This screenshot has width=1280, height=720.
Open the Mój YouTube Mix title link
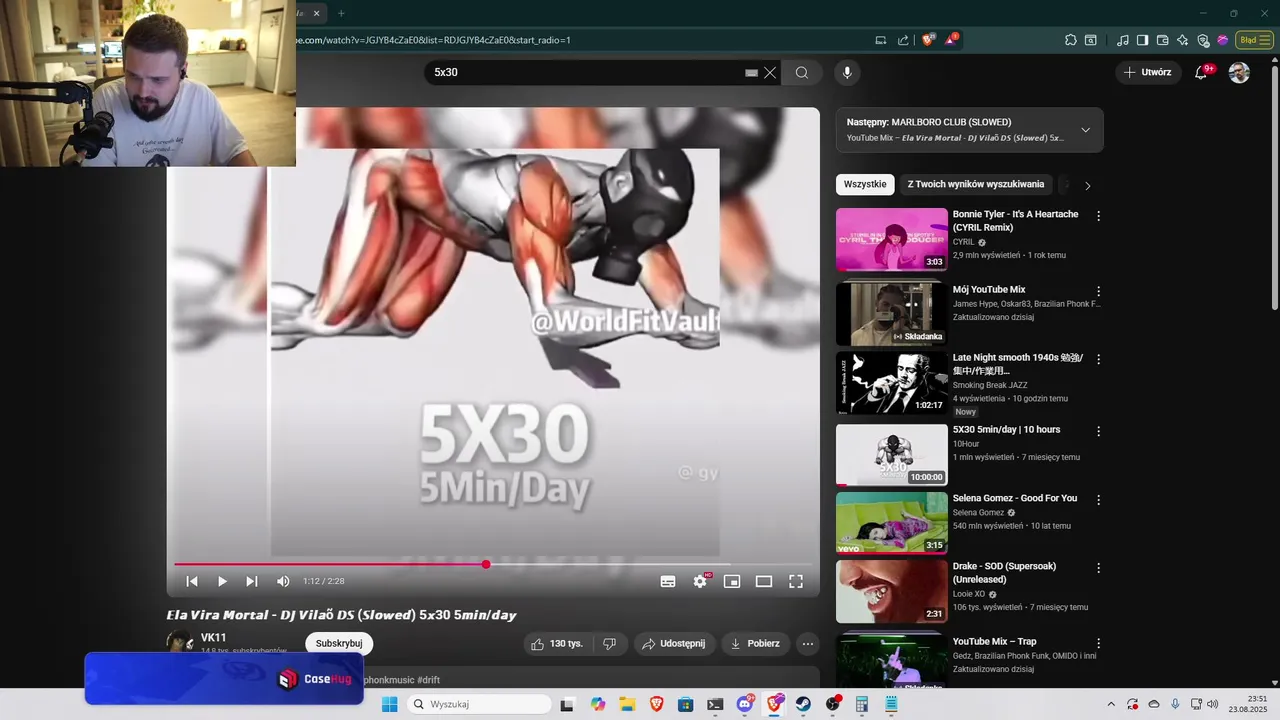988,289
